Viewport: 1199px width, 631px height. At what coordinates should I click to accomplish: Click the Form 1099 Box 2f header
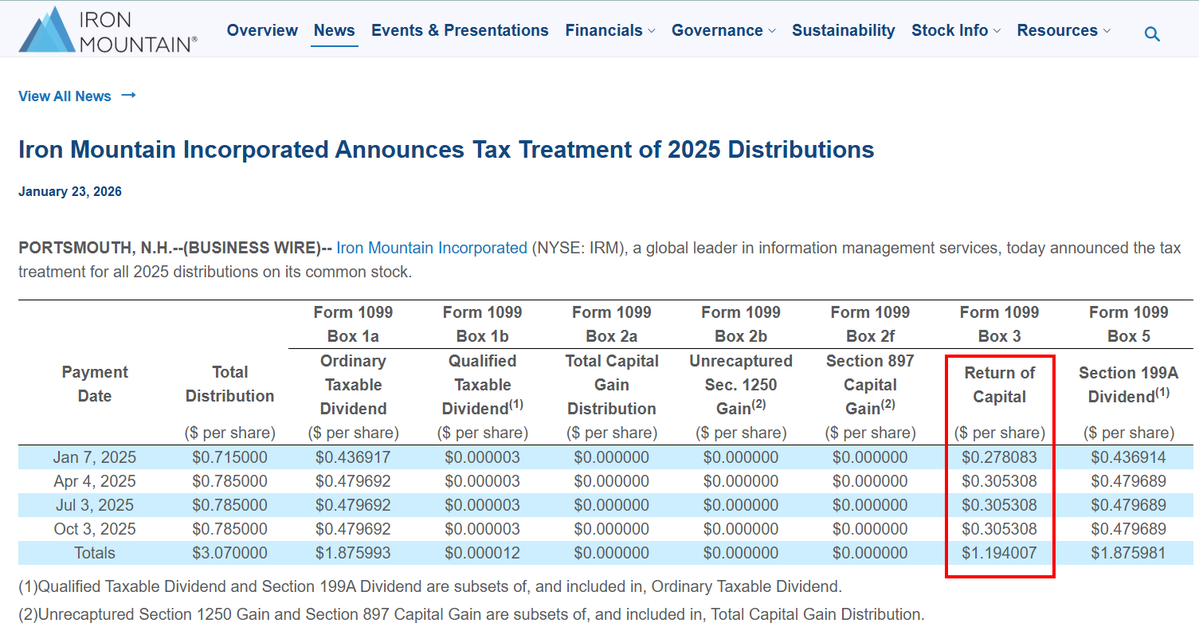(870, 324)
